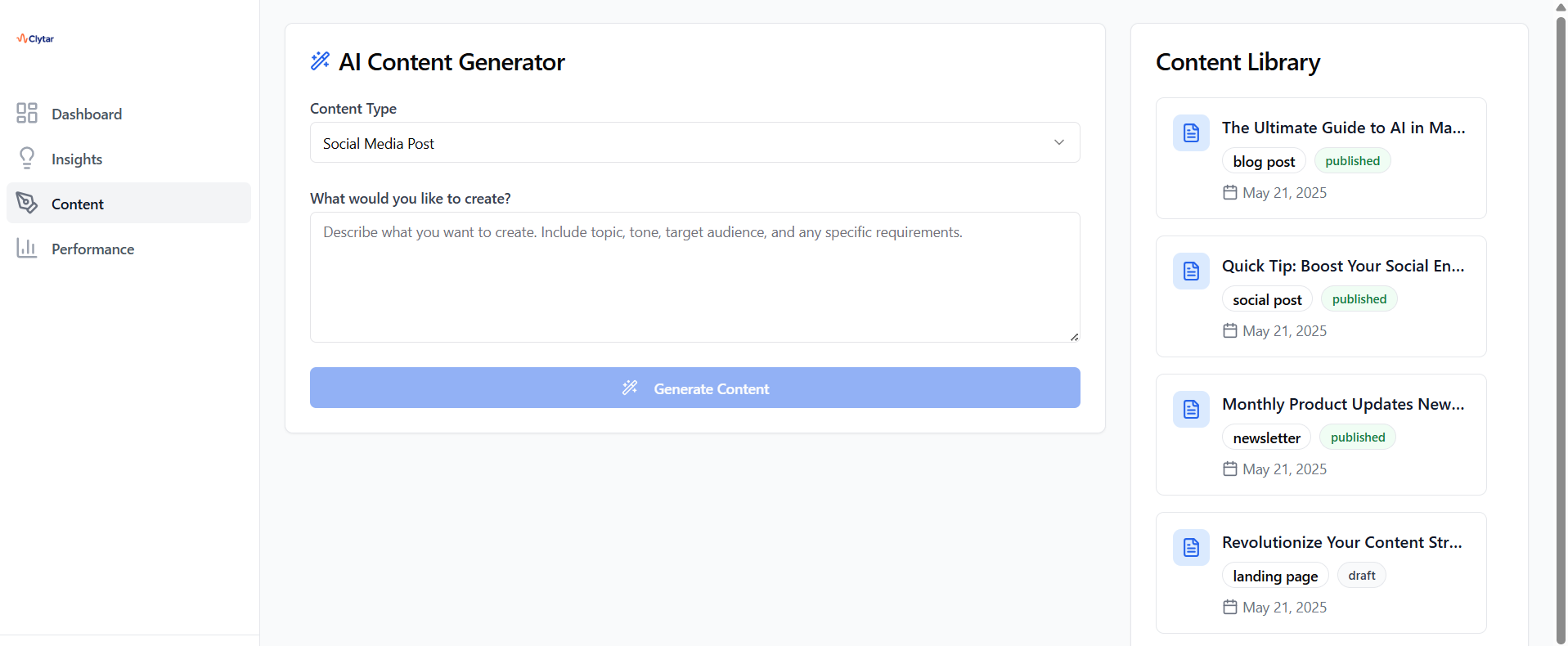Click calendar icon under Quick Tip item
Image resolution: width=1568 pixels, height=646 pixels.
[x=1229, y=330]
